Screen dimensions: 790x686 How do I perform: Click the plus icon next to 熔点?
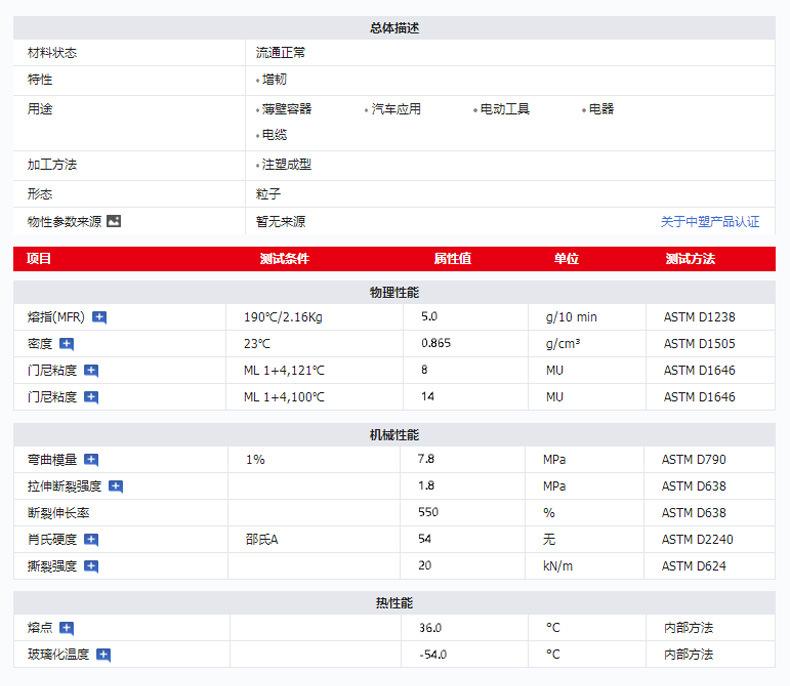pyautogui.click(x=67, y=628)
